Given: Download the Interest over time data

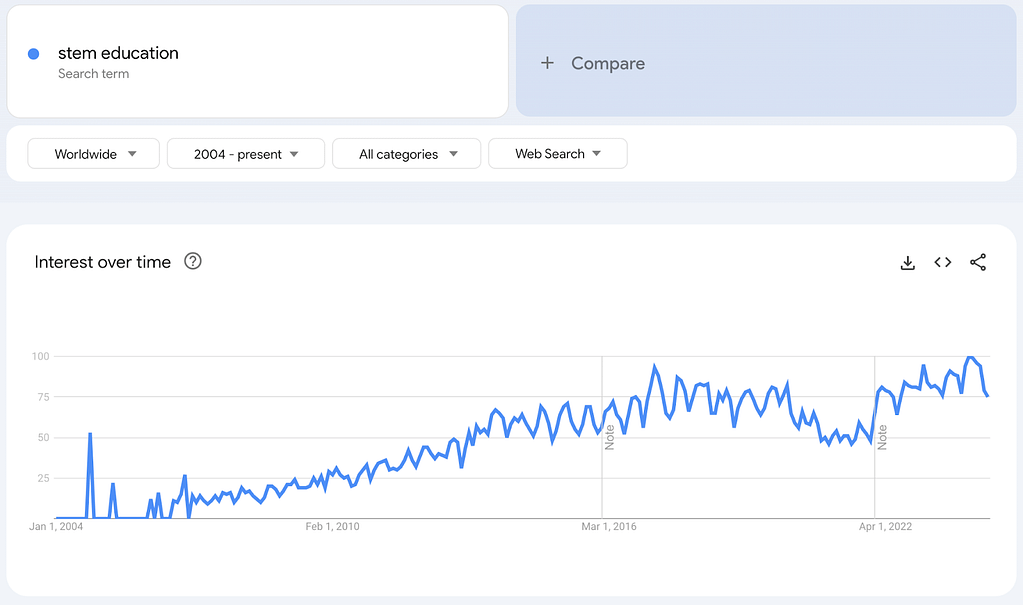Looking at the screenshot, I should click(907, 262).
